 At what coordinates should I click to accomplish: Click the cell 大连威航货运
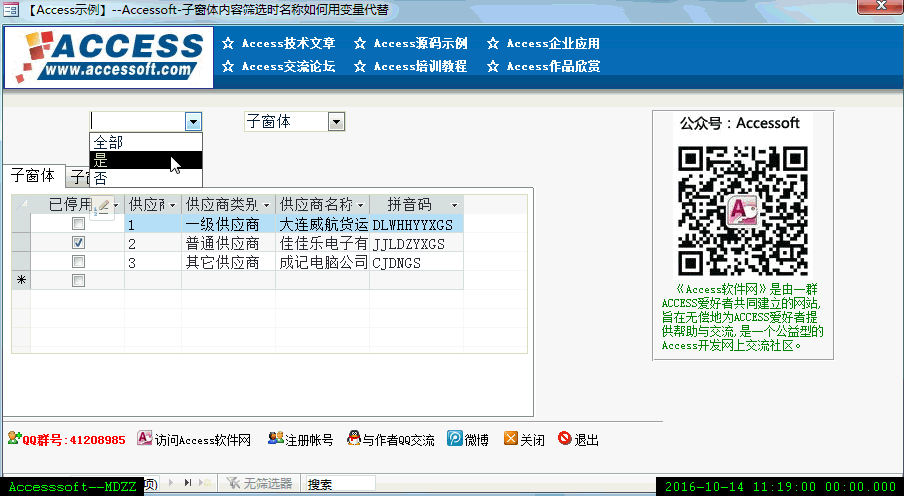(323, 224)
